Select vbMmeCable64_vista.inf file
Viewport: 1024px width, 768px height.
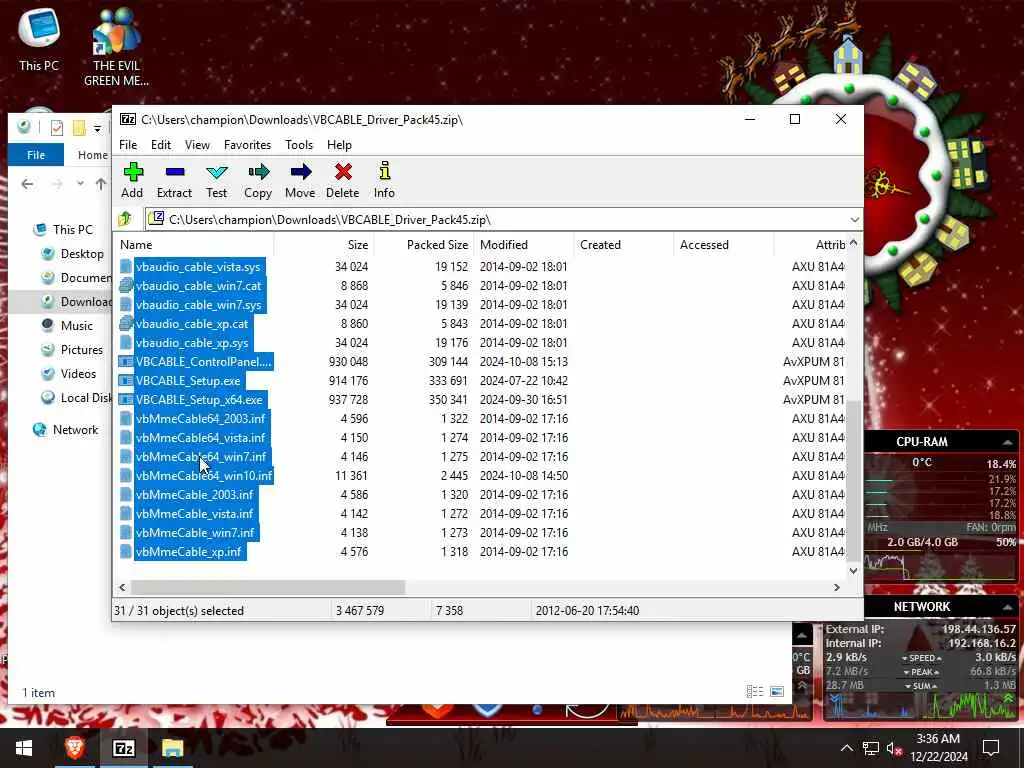200,438
